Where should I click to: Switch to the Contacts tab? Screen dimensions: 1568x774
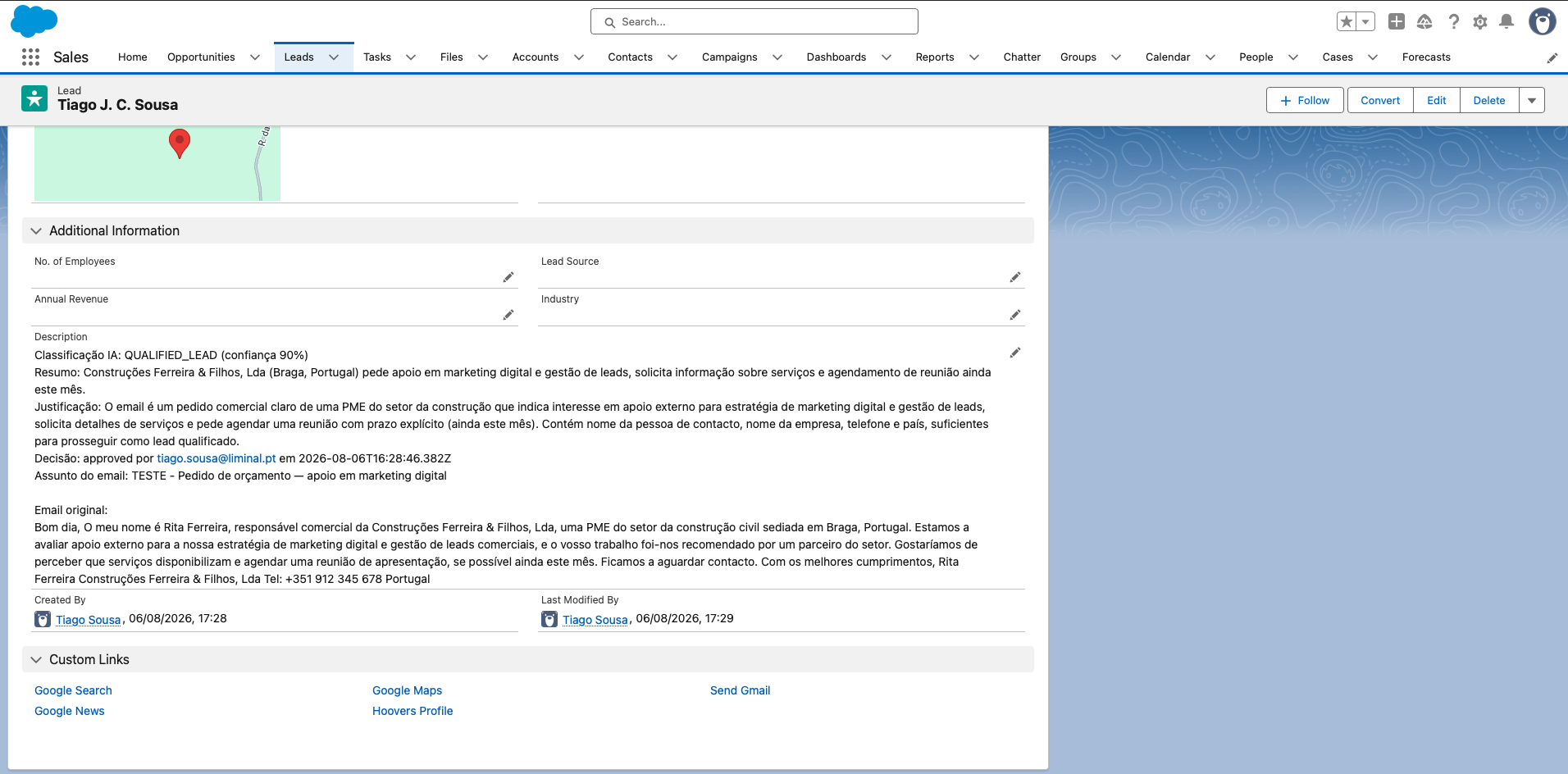630,57
